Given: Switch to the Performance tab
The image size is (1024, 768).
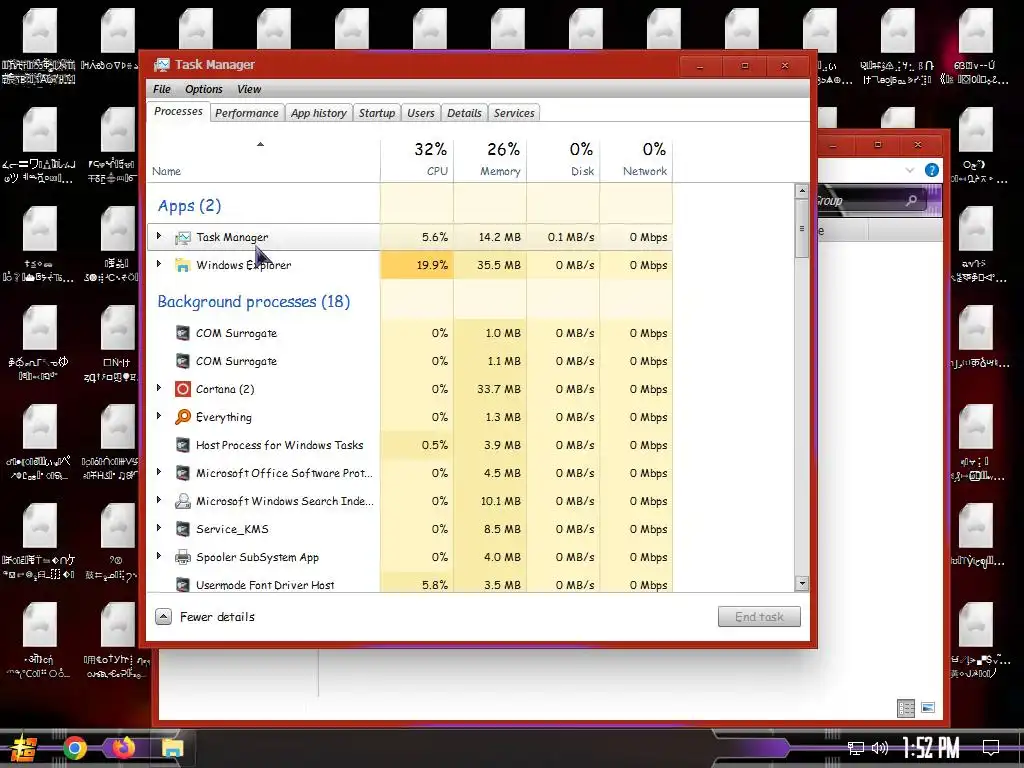Looking at the screenshot, I should pyautogui.click(x=247, y=113).
